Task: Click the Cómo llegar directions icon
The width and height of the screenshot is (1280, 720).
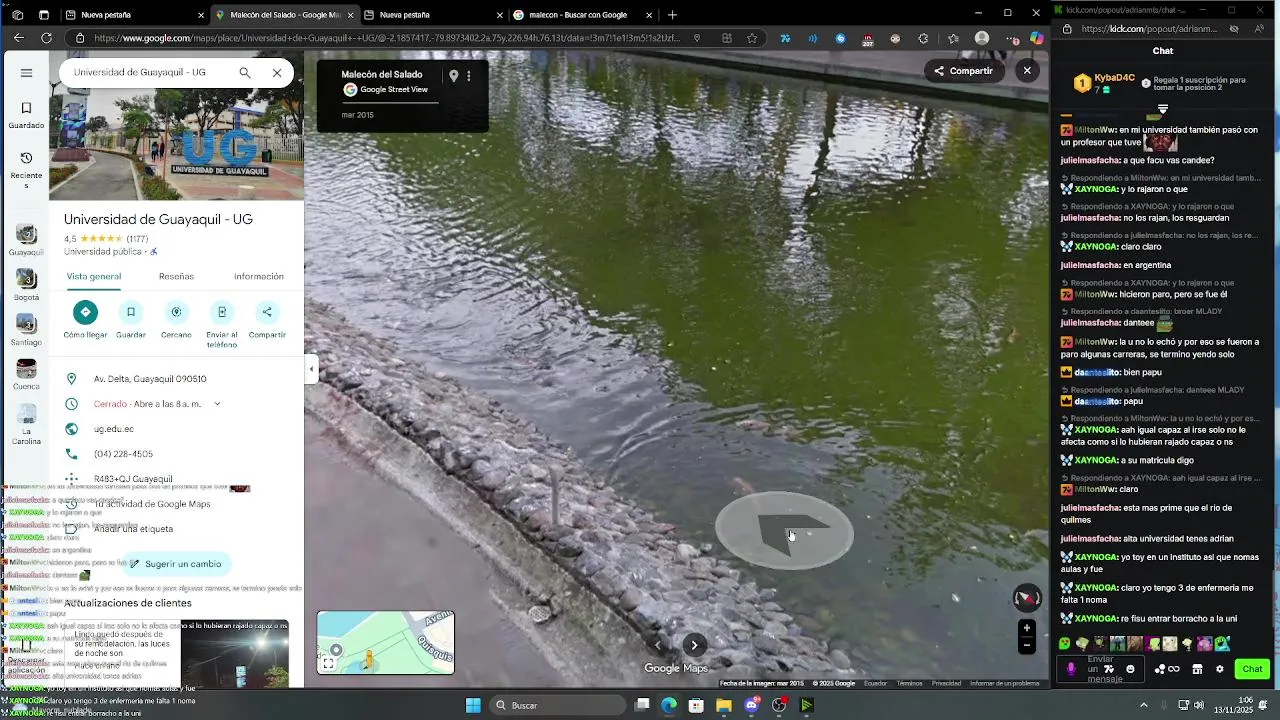Action: [85, 312]
